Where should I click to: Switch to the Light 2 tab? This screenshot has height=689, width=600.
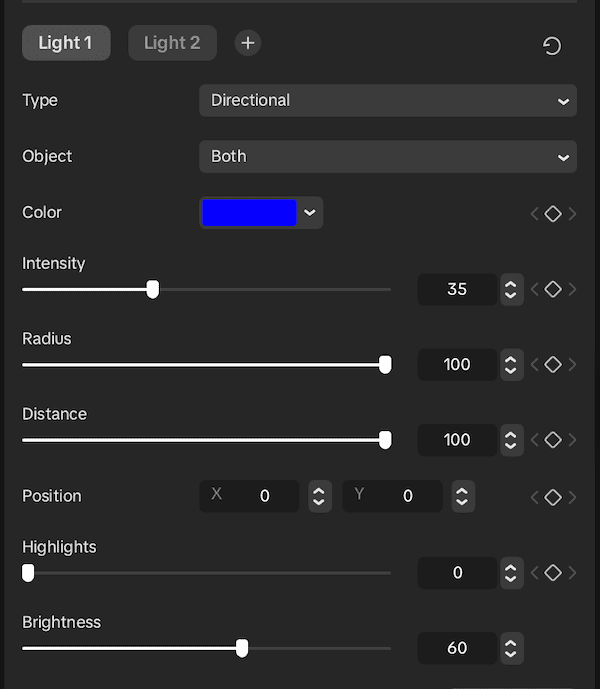(172, 43)
